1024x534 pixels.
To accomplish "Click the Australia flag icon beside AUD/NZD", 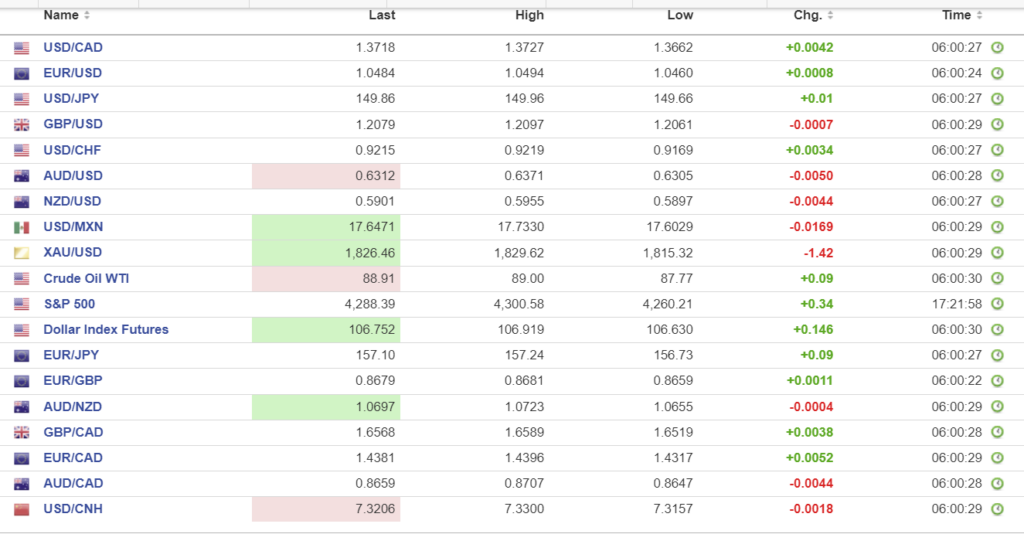I will [x=21, y=407].
